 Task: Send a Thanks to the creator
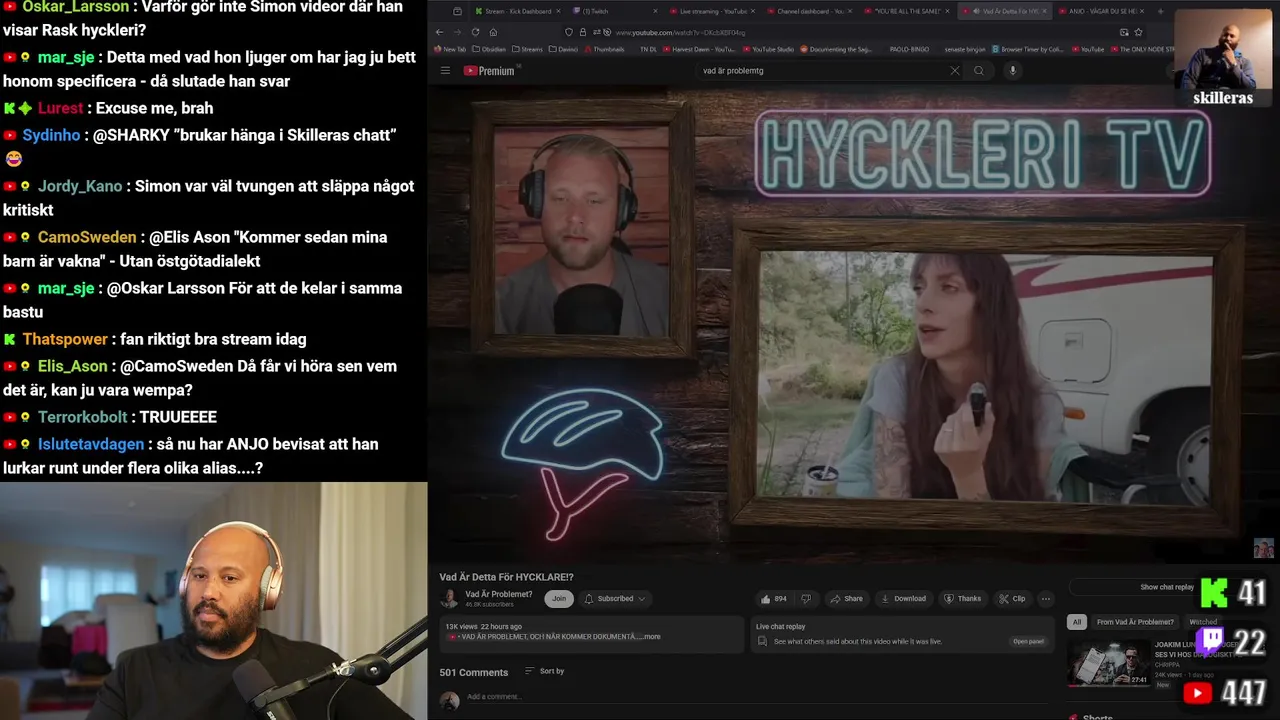coord(963,599)
